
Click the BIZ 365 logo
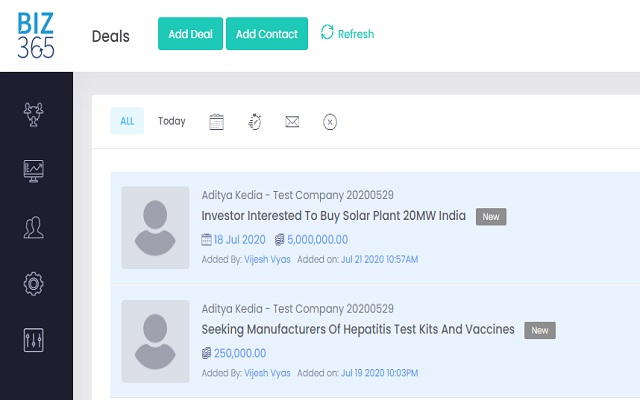[x=36, y=36]
